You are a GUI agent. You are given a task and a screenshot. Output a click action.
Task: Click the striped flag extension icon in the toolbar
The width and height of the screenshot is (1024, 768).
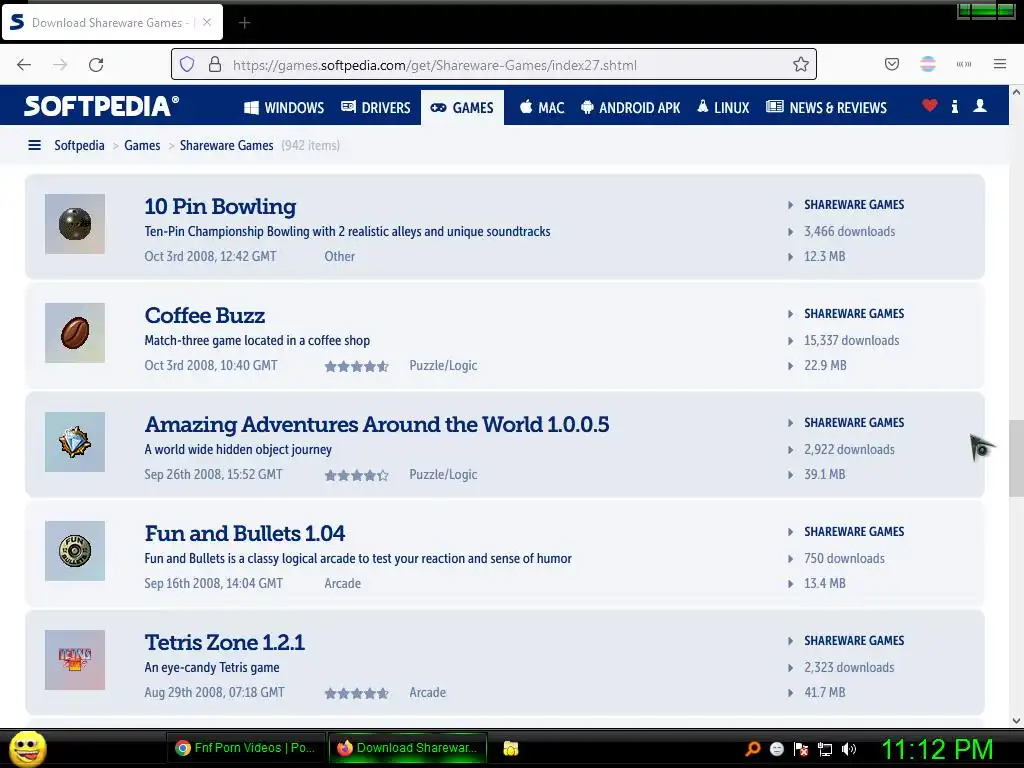tap(928, 64)
